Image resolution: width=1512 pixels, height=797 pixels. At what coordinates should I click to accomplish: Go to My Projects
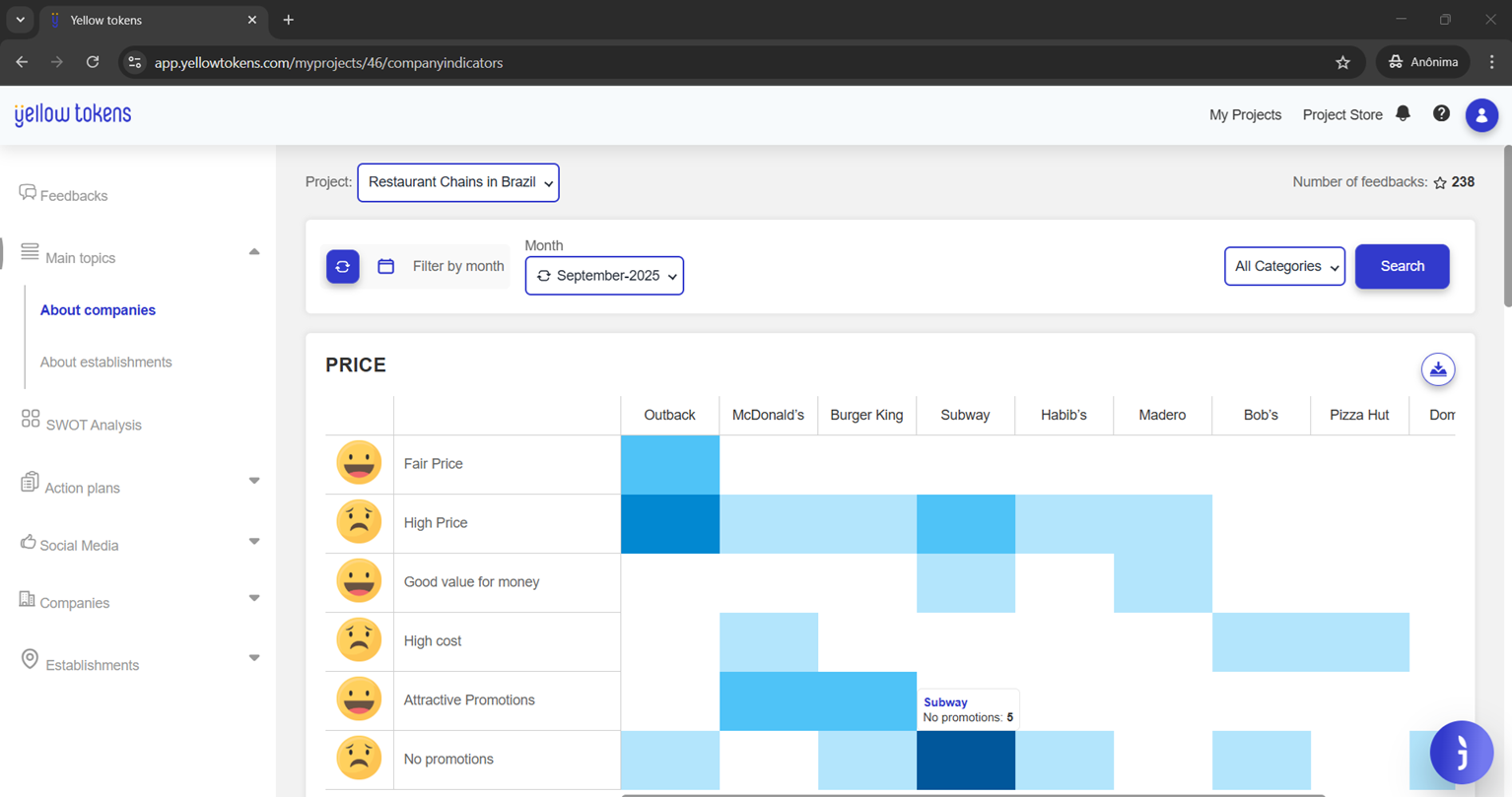tap(1245, 115)
